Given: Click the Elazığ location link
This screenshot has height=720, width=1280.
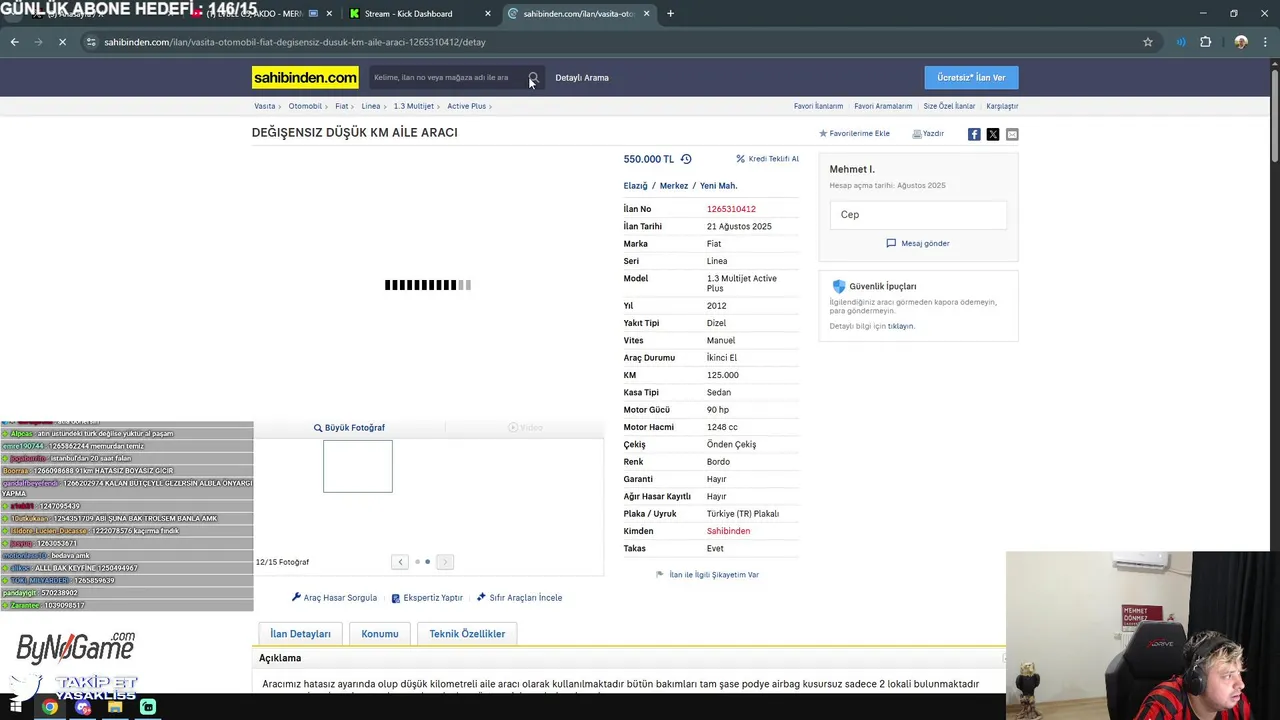Looking at the screenshot, I should (x=636, y=186).
